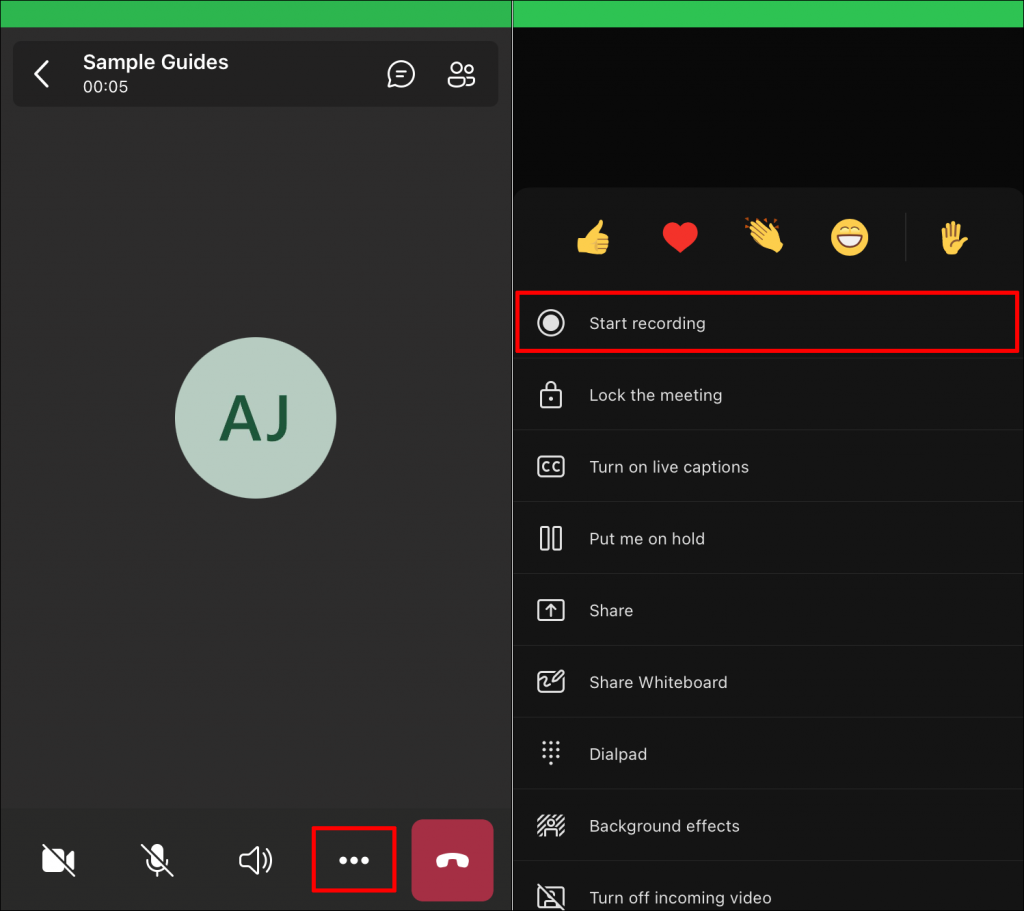Open the chat bubble icon
Image resolution: width=1024 pixels, height=911 pixels.
click(x=401, y=74)
